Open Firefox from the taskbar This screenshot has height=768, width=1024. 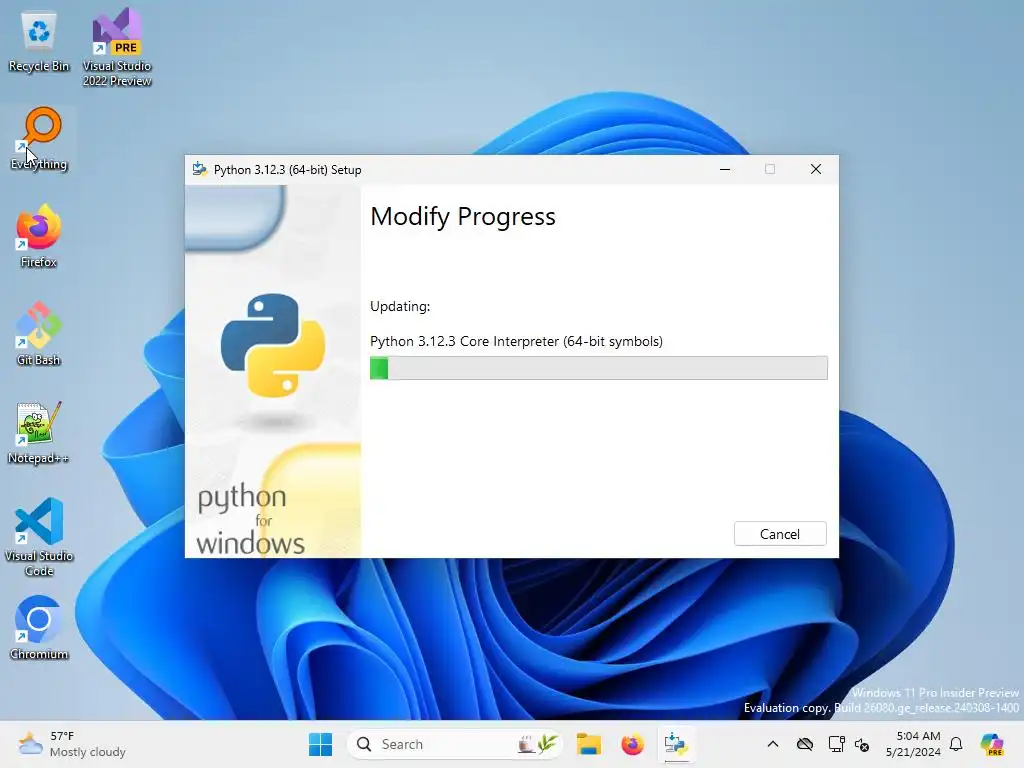coord(632,744)
